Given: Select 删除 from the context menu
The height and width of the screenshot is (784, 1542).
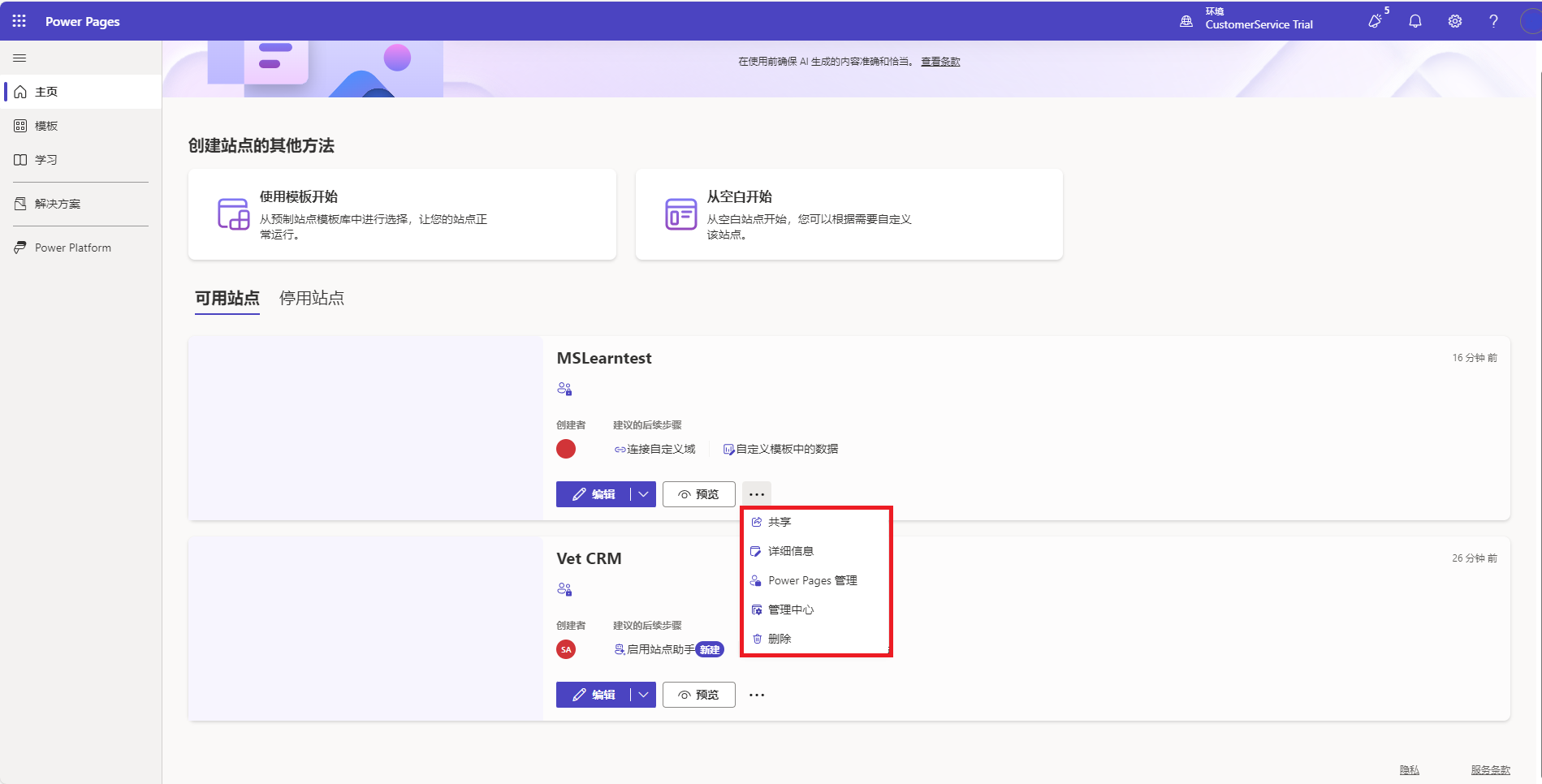Looking at the screenshot, I should [817, 639].
